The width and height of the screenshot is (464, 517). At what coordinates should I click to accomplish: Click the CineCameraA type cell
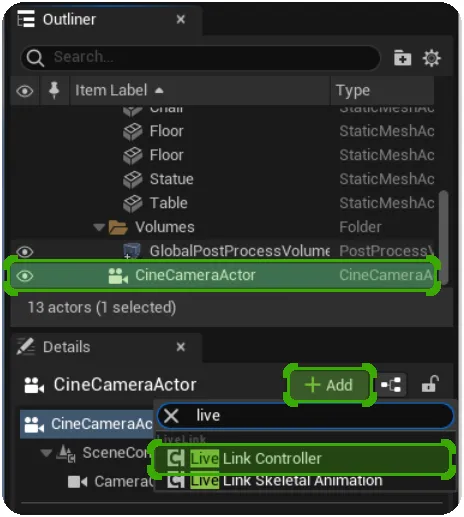pyautogui.click(x=386, y=275)
